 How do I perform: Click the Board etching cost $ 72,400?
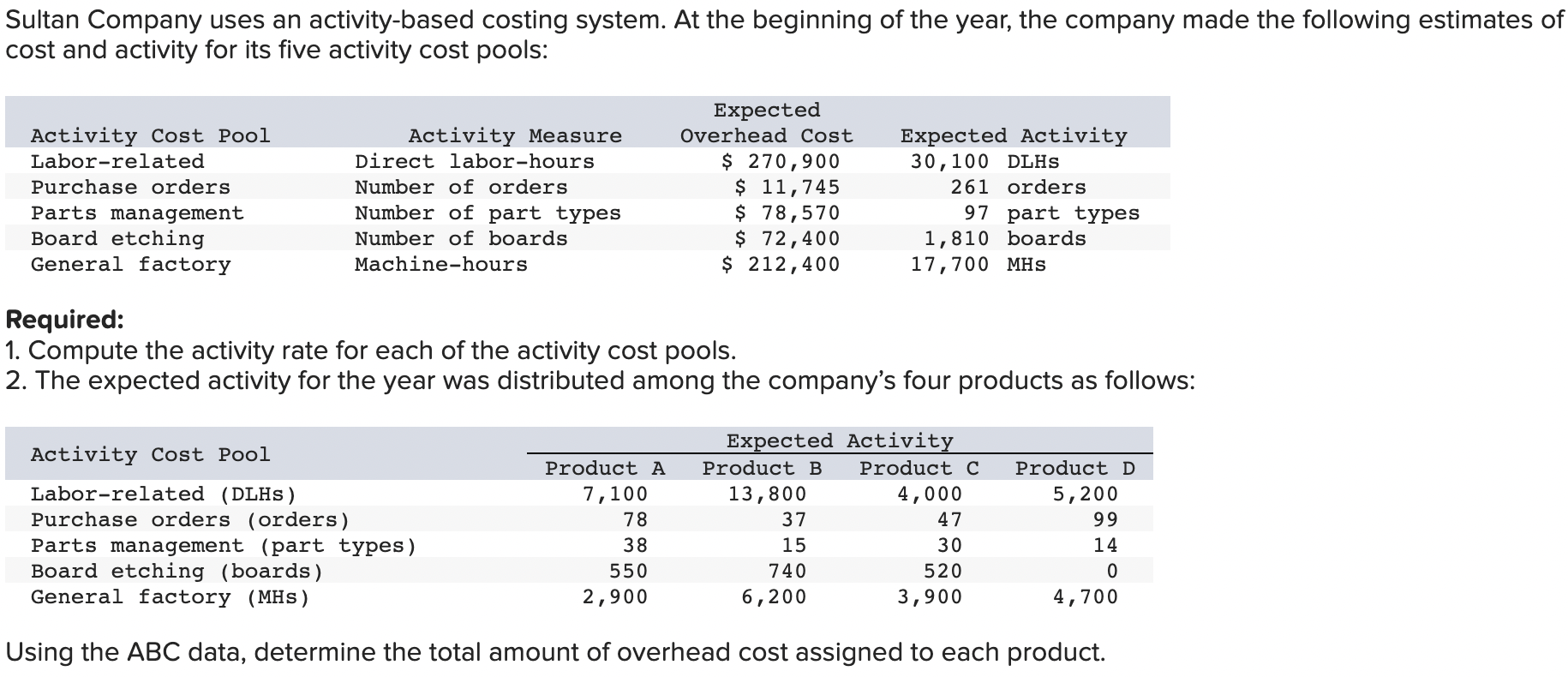coord(787,238)
